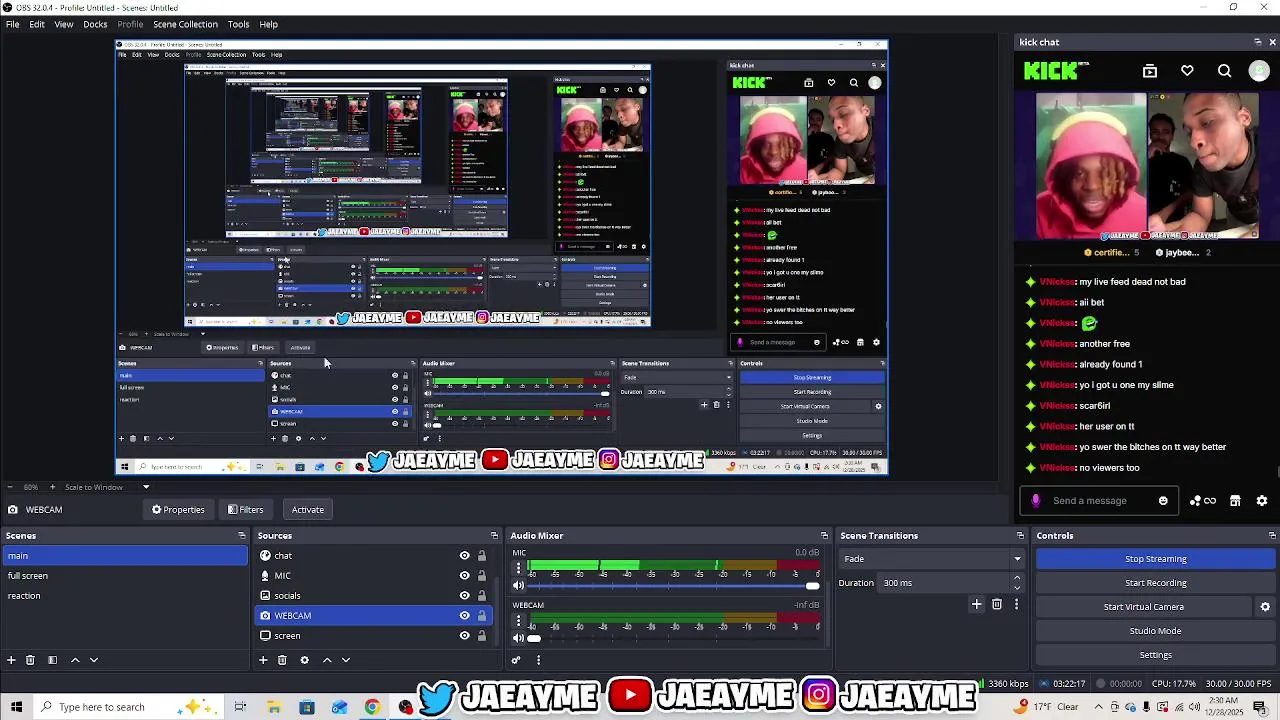Move source down in Sources panel

(x=346, y=660)
